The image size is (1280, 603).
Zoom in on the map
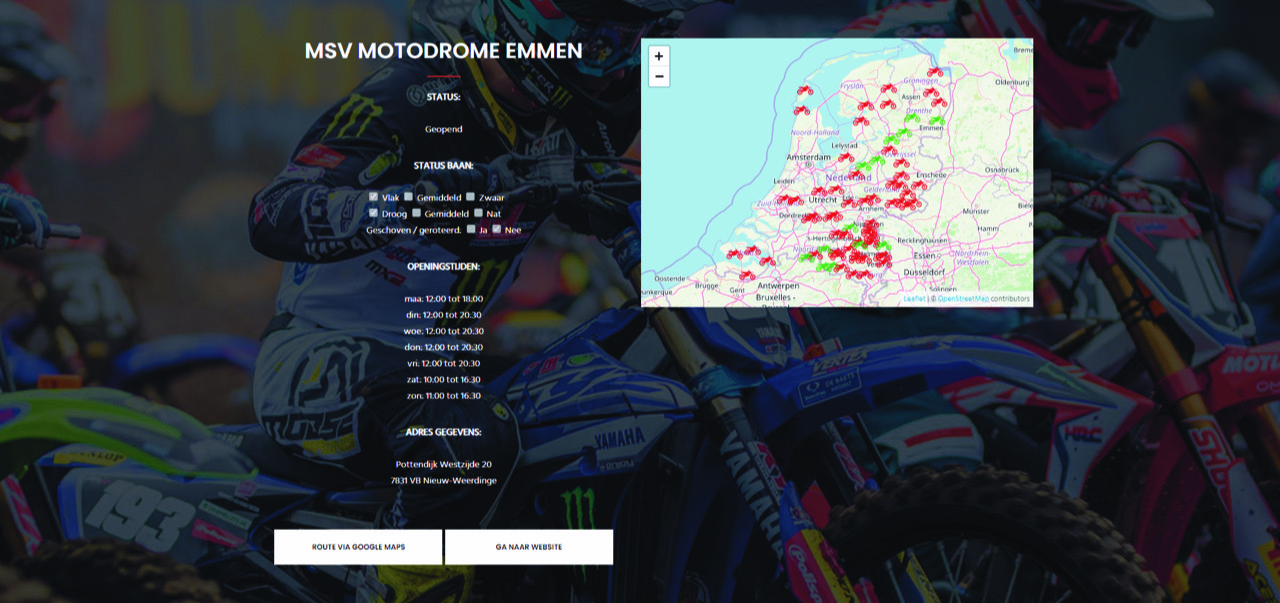[x=658, y=57]
